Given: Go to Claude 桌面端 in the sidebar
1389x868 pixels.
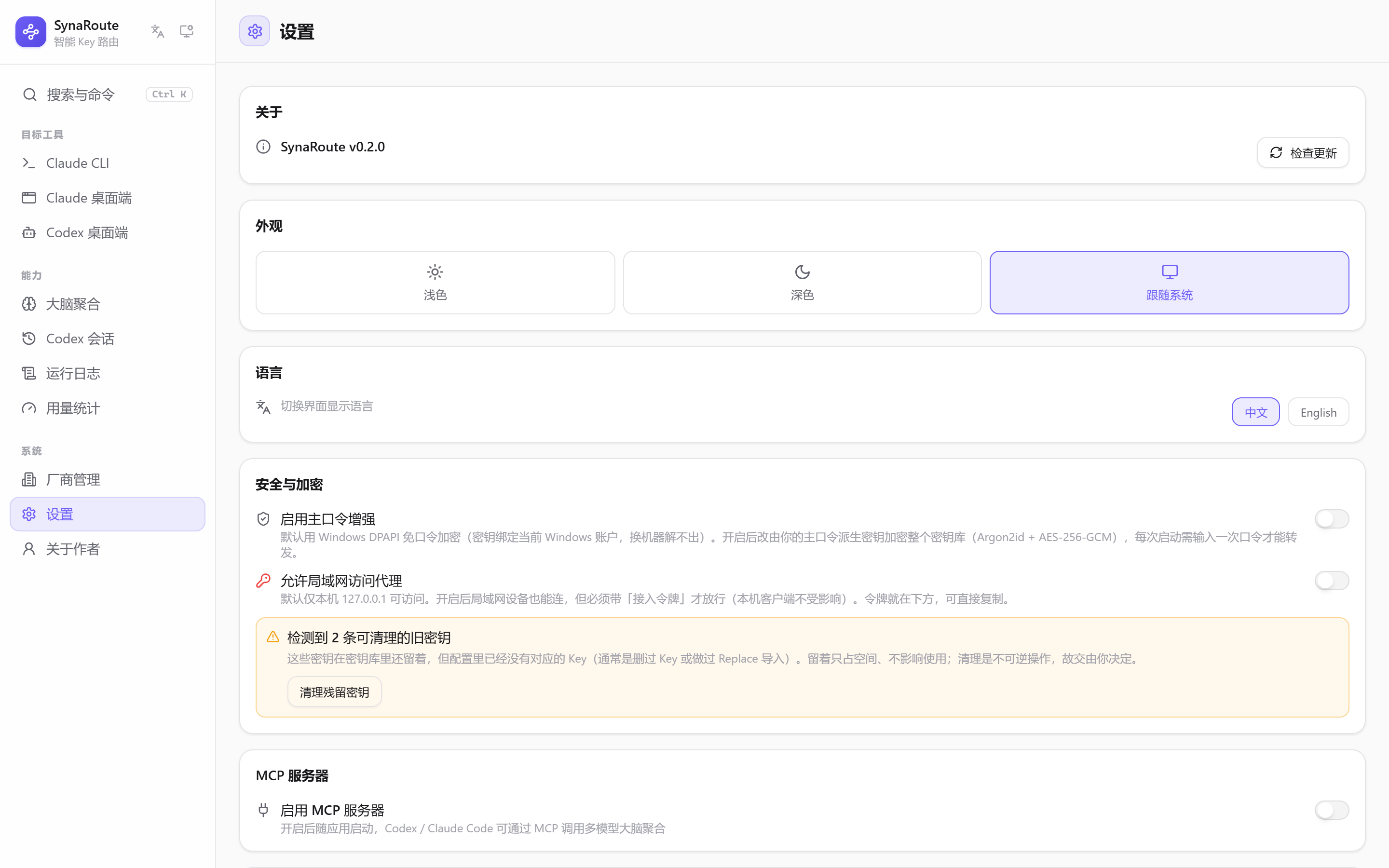Looking at the screenshot, I should [x=108, y=198].
